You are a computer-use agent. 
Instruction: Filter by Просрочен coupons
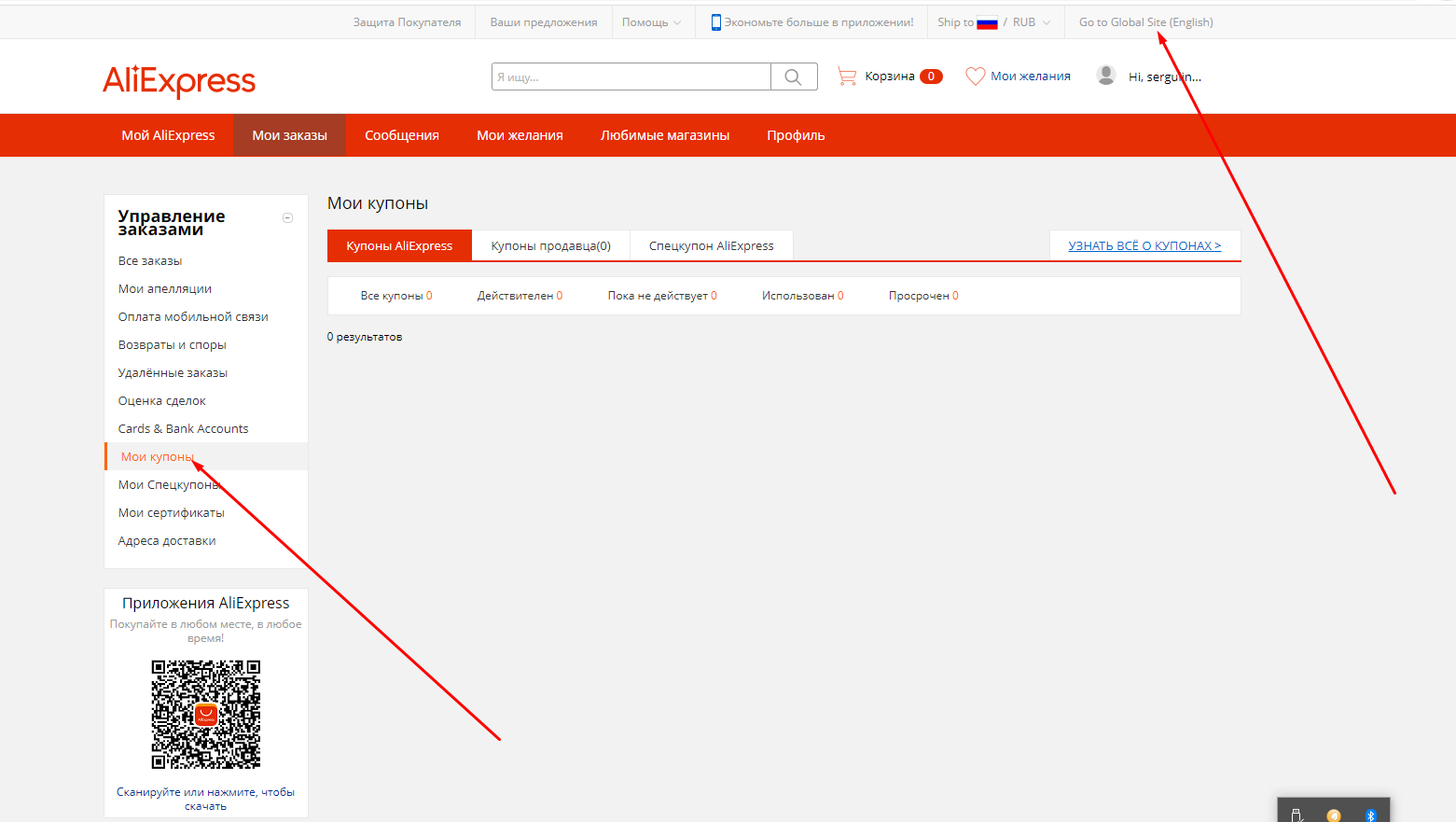click(923, 296)
